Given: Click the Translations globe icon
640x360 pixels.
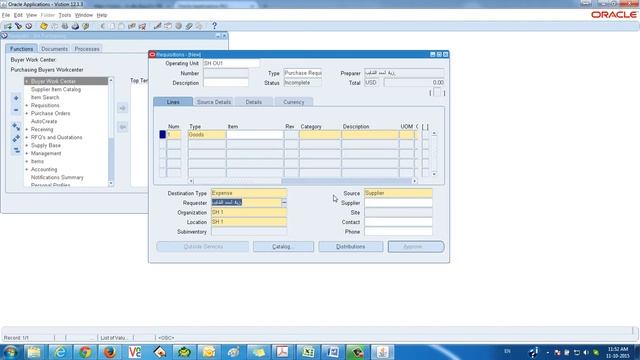Looking at the screenshot, I should pyautogui.click(x=178, y=26).
